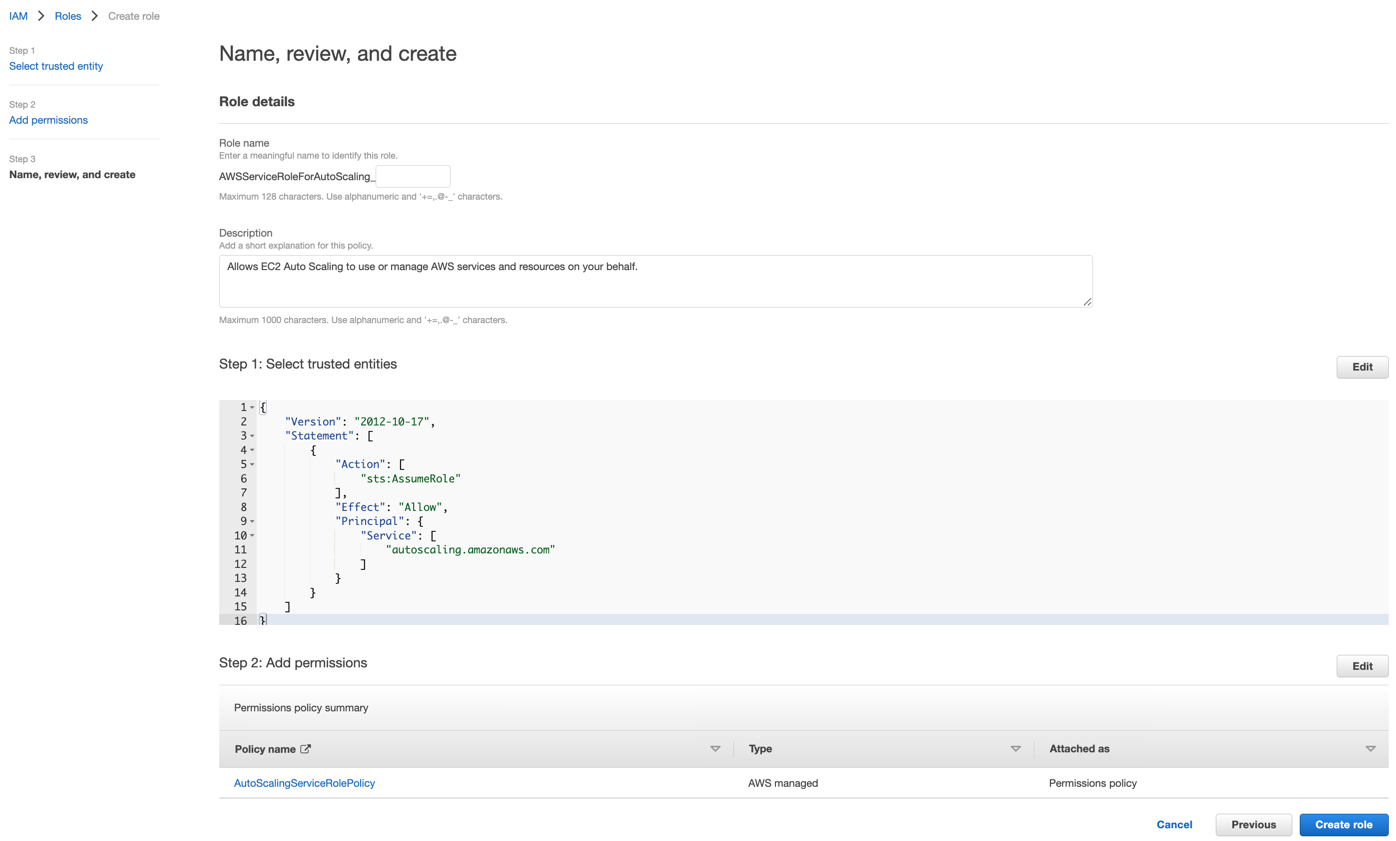
Task: Click the Permissions policy summary heading
Action: pos(301,708)
